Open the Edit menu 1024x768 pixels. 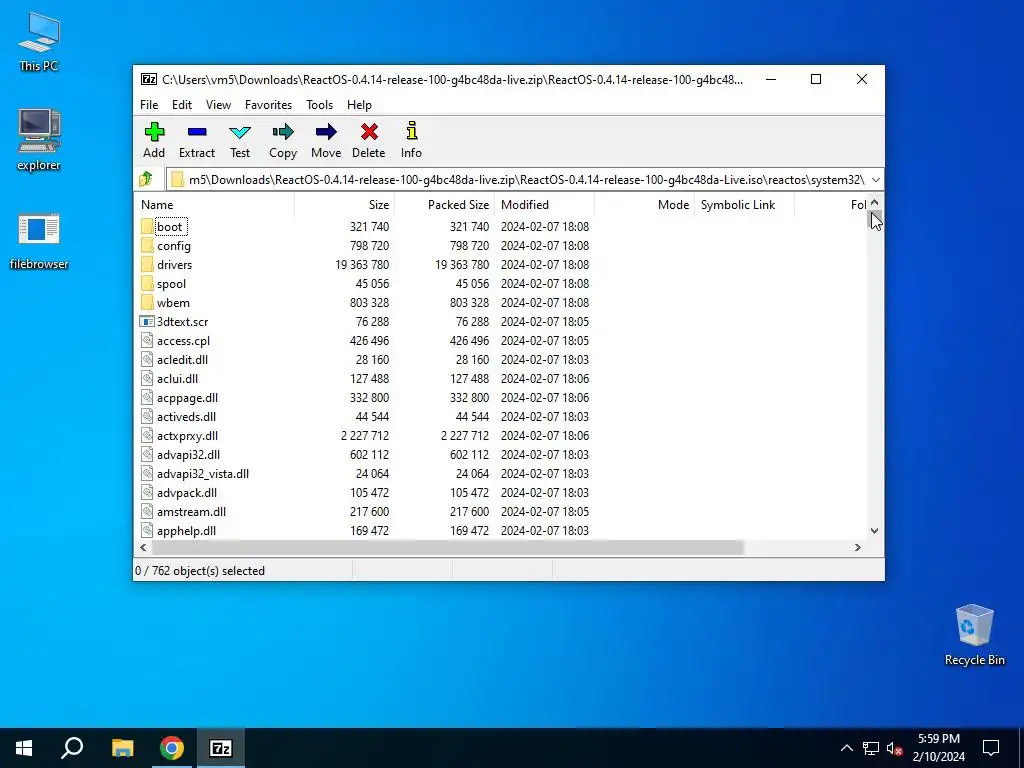click(x=182, y=104)
